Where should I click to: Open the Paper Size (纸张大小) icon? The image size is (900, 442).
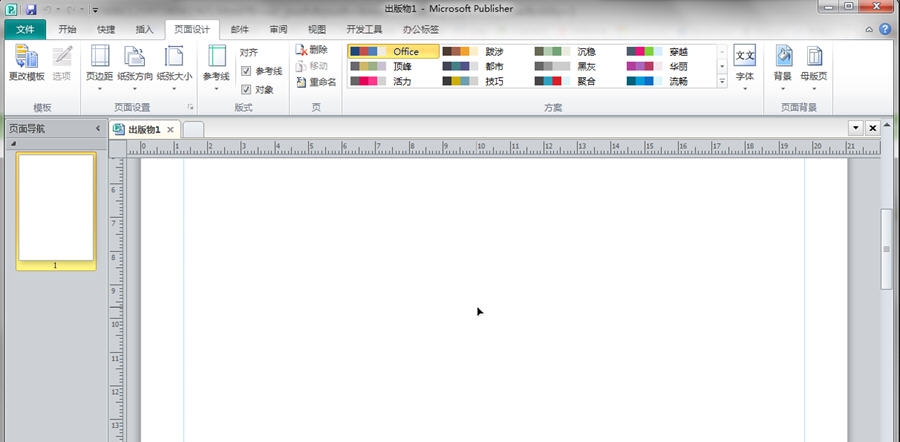(174, 57)
